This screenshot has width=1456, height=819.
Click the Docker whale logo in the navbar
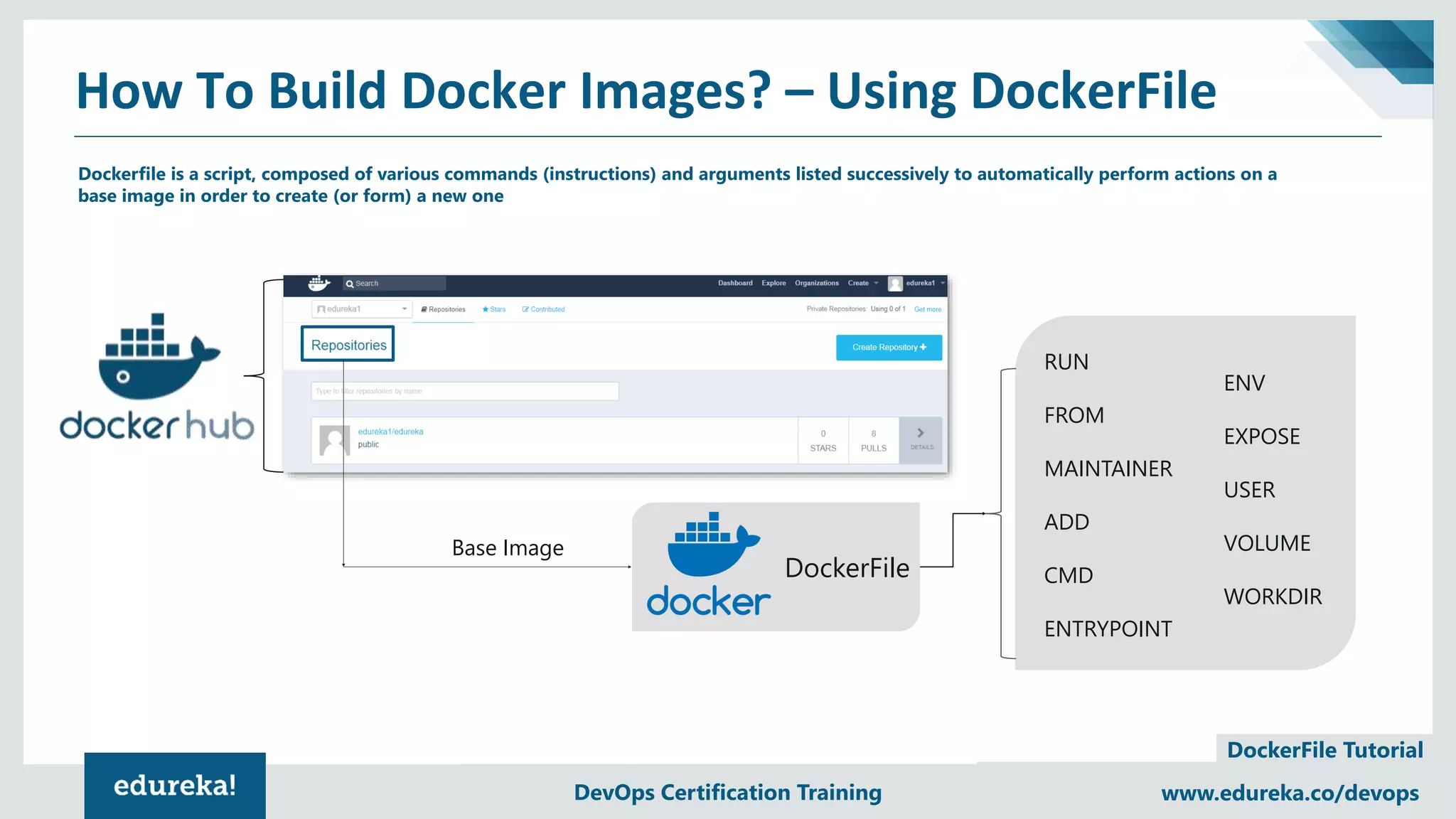(318, 283)
